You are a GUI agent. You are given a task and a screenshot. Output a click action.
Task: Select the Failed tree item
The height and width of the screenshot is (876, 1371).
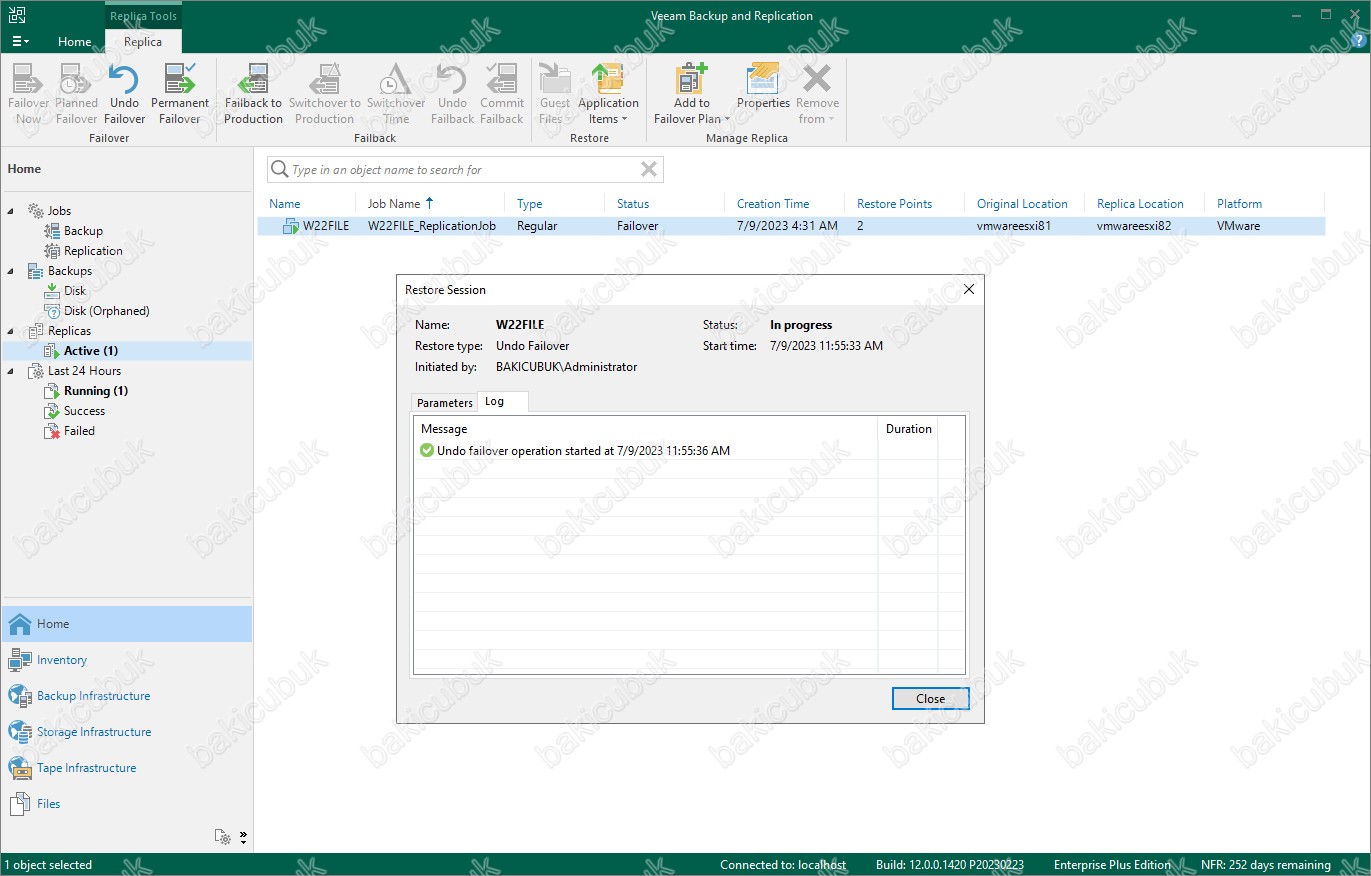click(79, 431)
